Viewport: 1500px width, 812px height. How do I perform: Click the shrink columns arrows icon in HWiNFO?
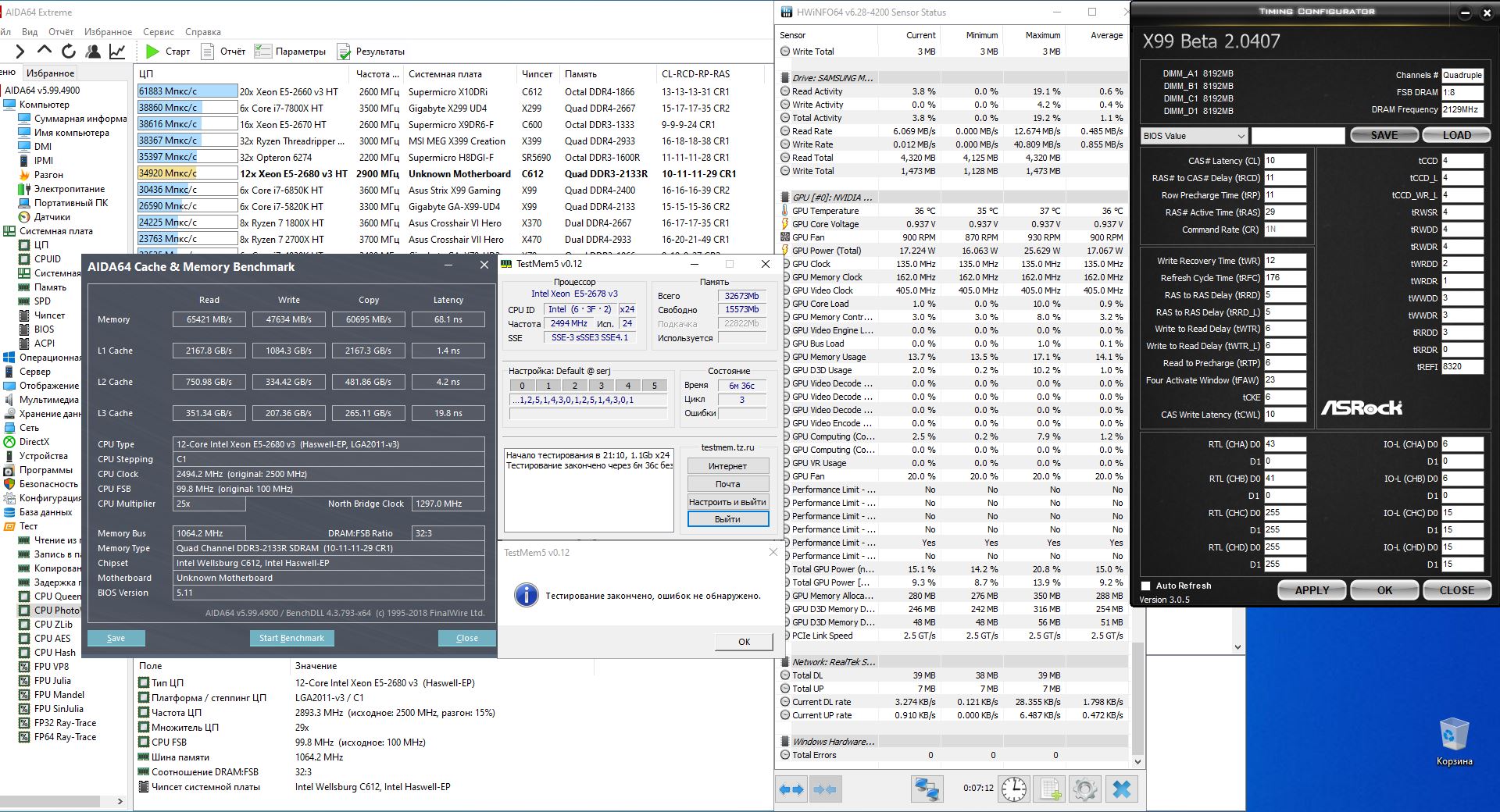(x=825, y=789)
